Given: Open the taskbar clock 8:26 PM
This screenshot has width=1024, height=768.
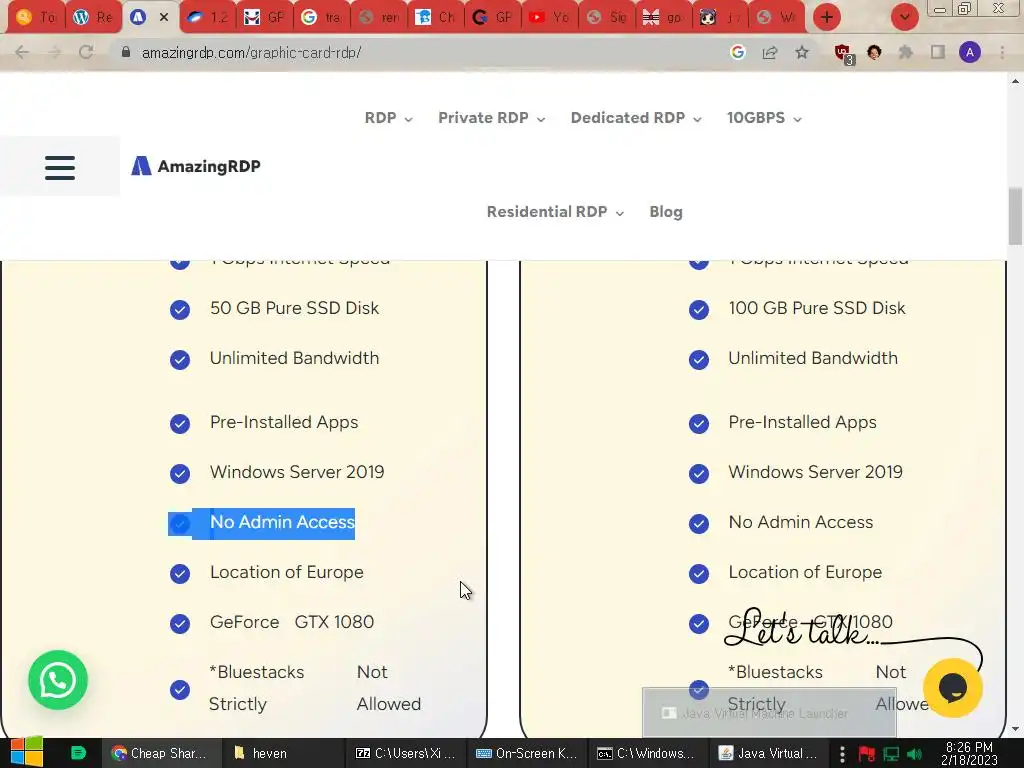Looking at the screenshot, I should pos(969,753).
